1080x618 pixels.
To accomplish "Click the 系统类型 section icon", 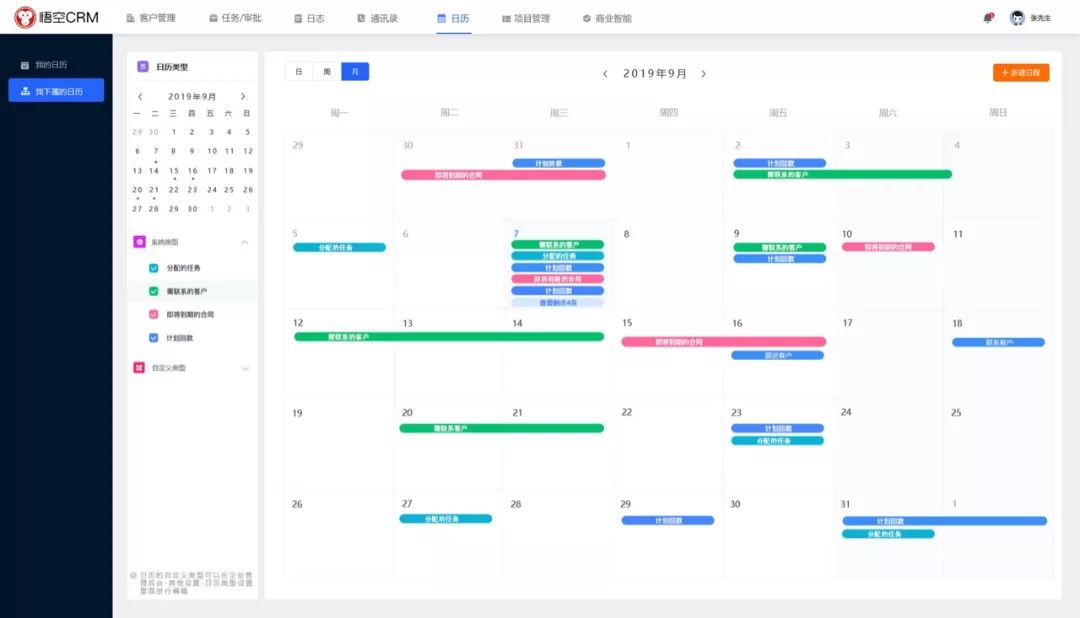I will tap(139, 242).
